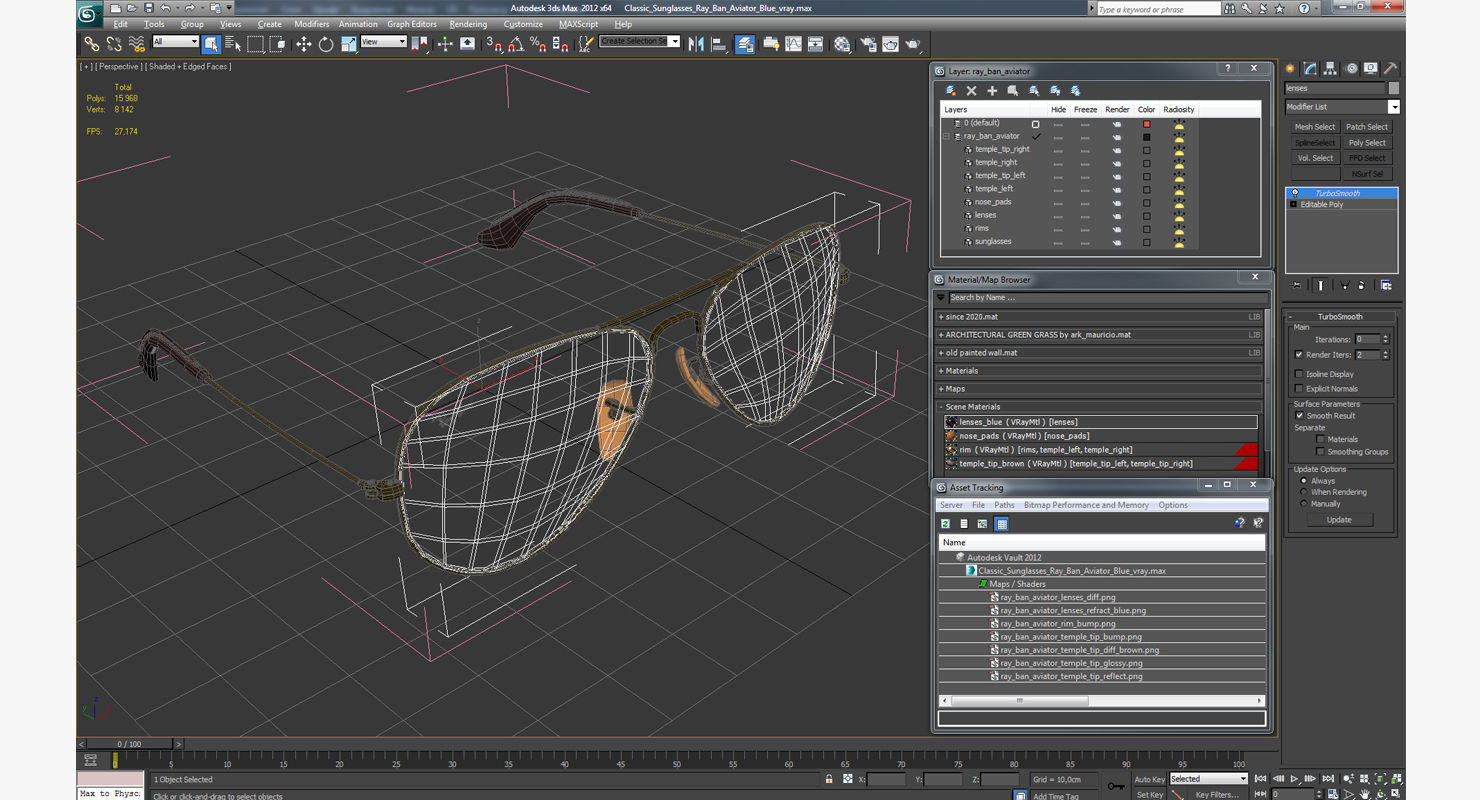Click the Unlink Selection tool
This screenshot has width=1480, height=800.
(114, 44)
